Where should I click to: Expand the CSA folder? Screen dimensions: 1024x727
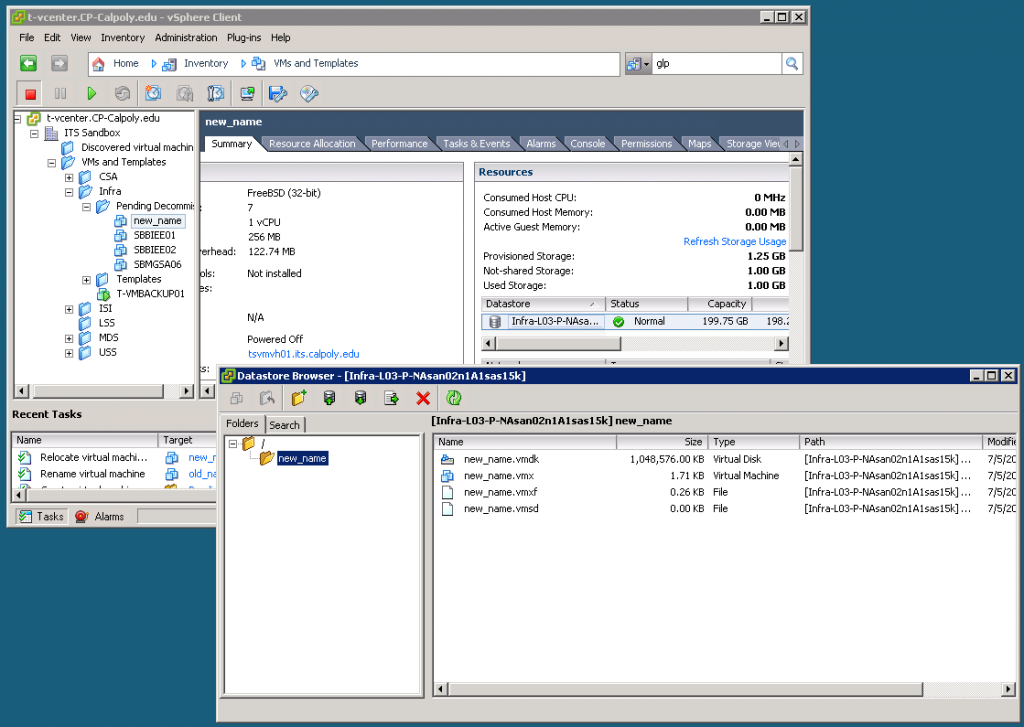pos(69,178)
